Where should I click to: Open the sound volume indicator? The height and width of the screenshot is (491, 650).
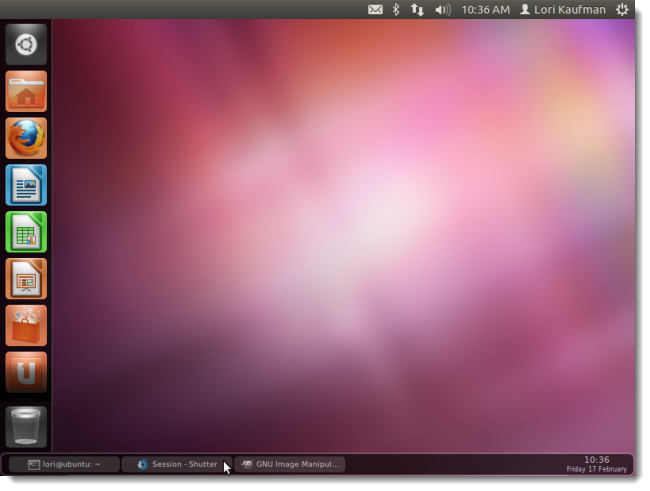click(x=443, y=10)
